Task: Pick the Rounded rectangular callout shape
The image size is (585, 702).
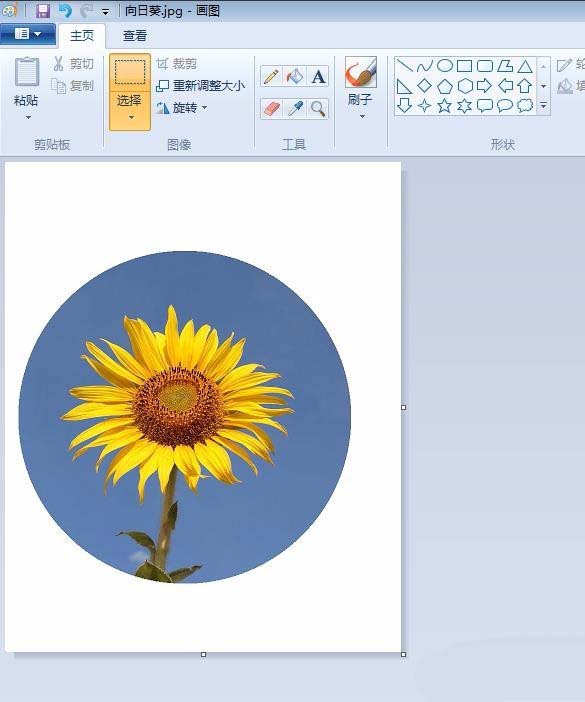Action: coord(485,106)
